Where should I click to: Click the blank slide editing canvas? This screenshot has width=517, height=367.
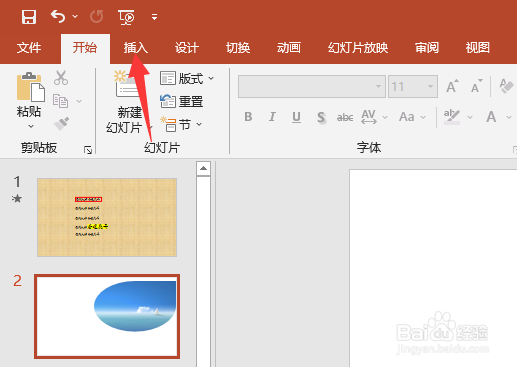[433, 268]
